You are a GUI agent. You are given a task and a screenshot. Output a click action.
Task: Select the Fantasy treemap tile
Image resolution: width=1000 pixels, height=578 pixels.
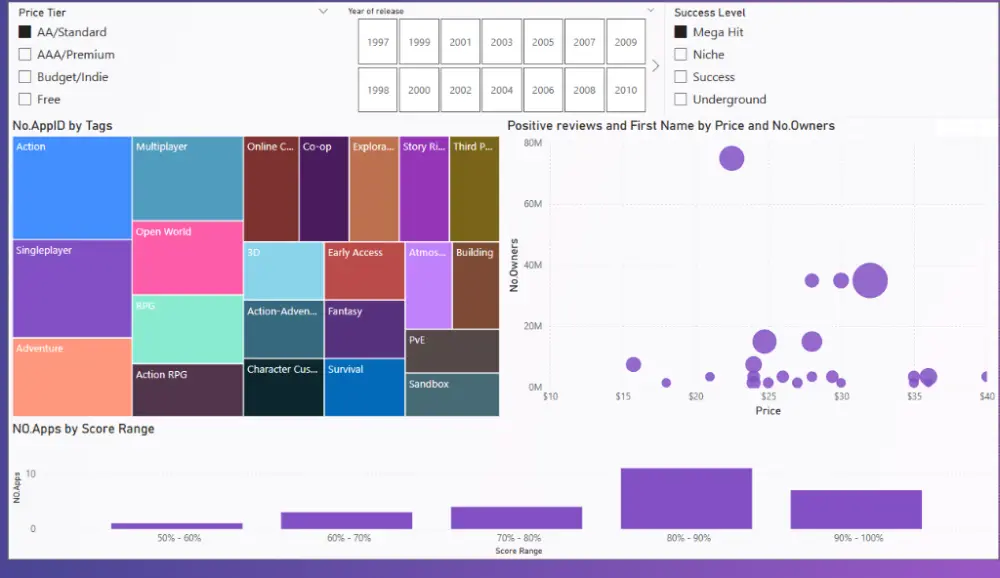tap(364, 329)
